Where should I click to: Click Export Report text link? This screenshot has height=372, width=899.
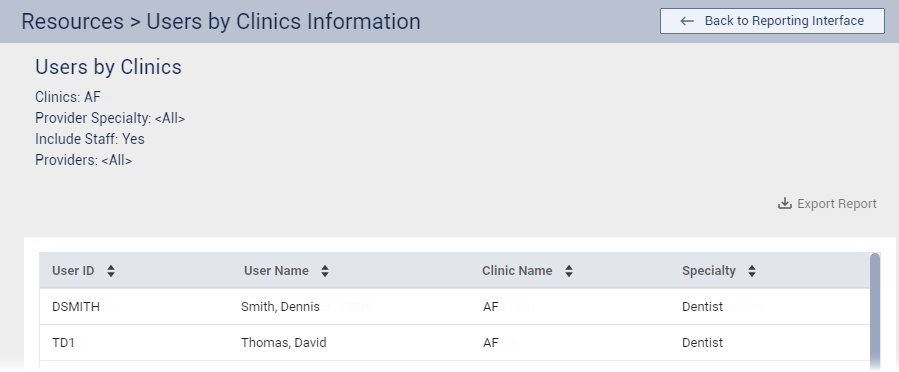click(837, 203)
